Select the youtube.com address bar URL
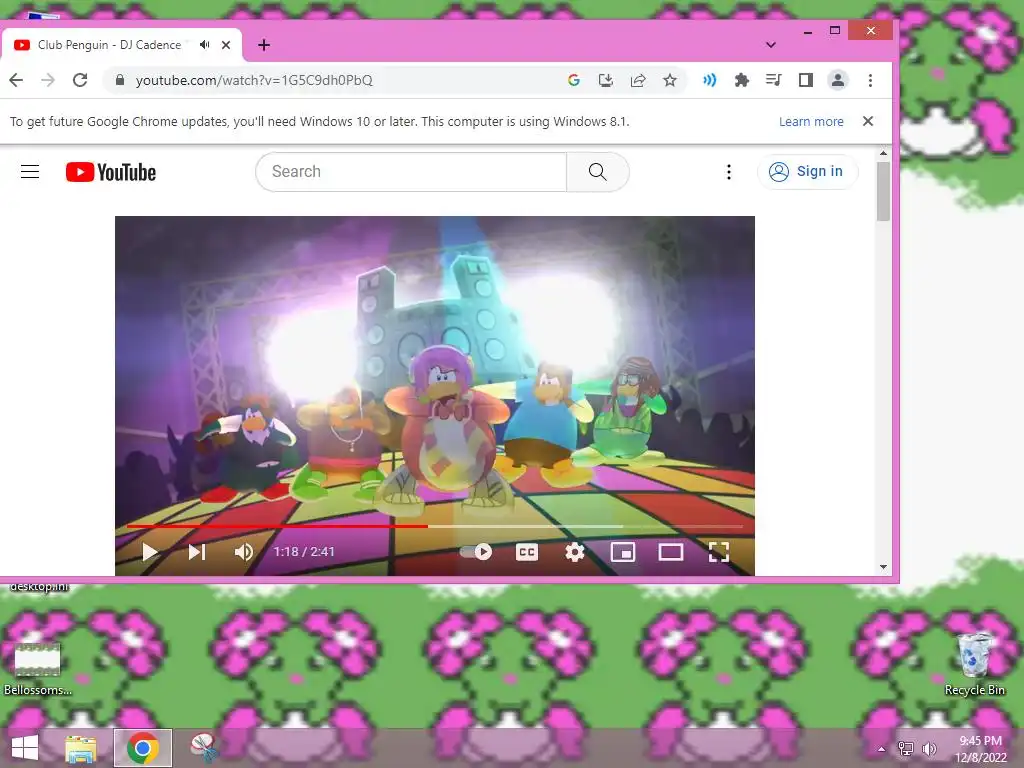 pos(254,80)
